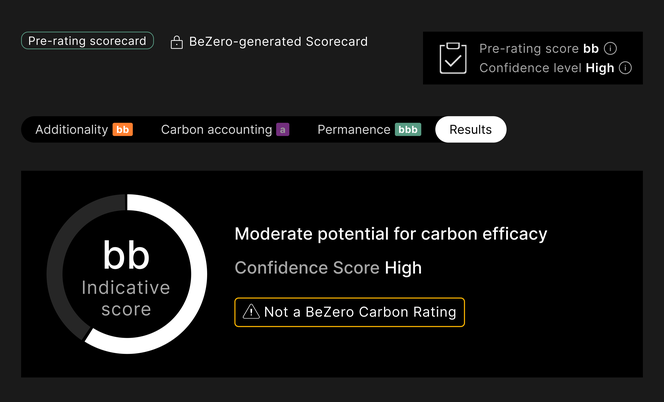Screen dimensions: 664x402
Task: Click the clipboard checkmark icon
Action: 453,58
